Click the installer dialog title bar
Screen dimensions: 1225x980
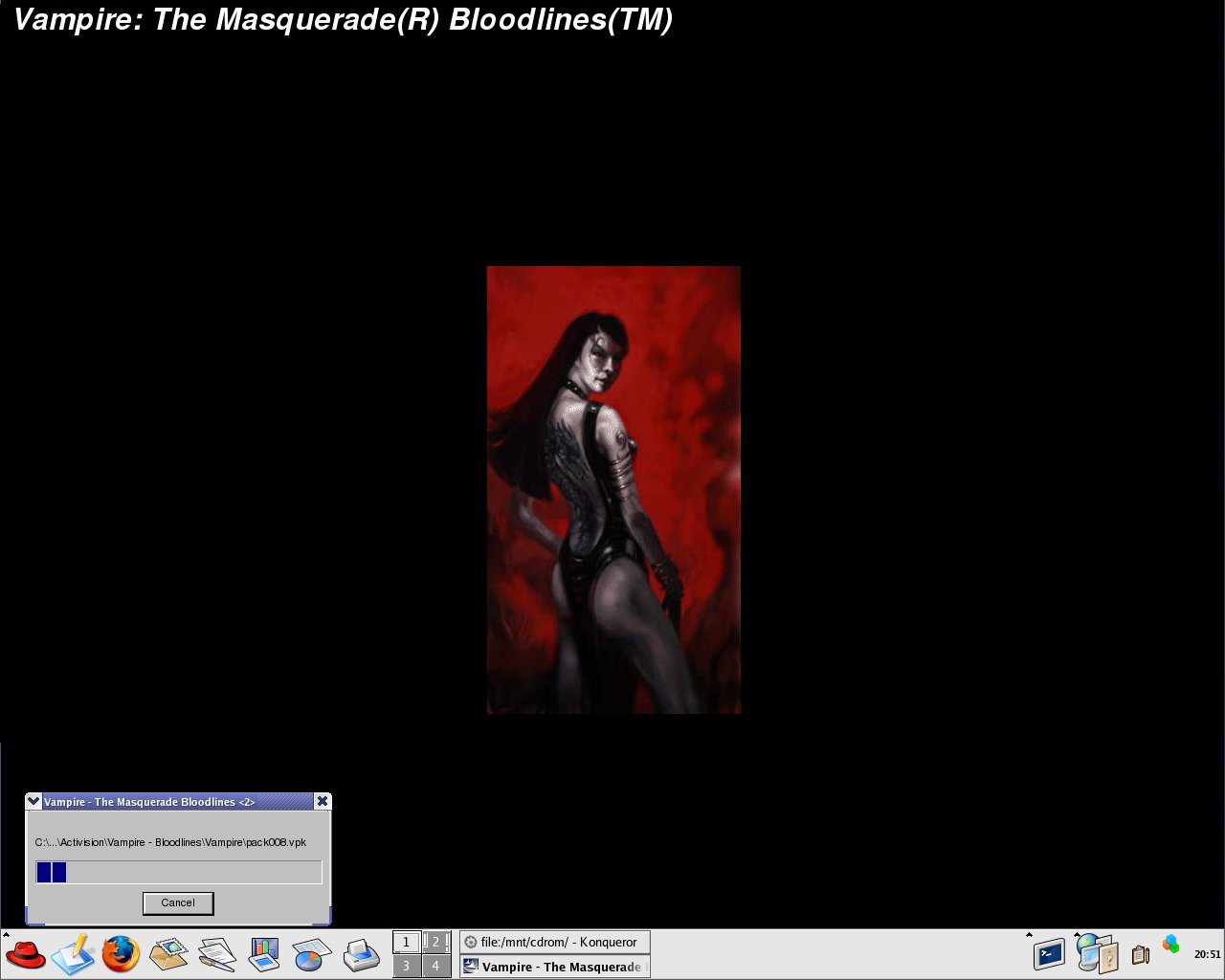(178, 801)
